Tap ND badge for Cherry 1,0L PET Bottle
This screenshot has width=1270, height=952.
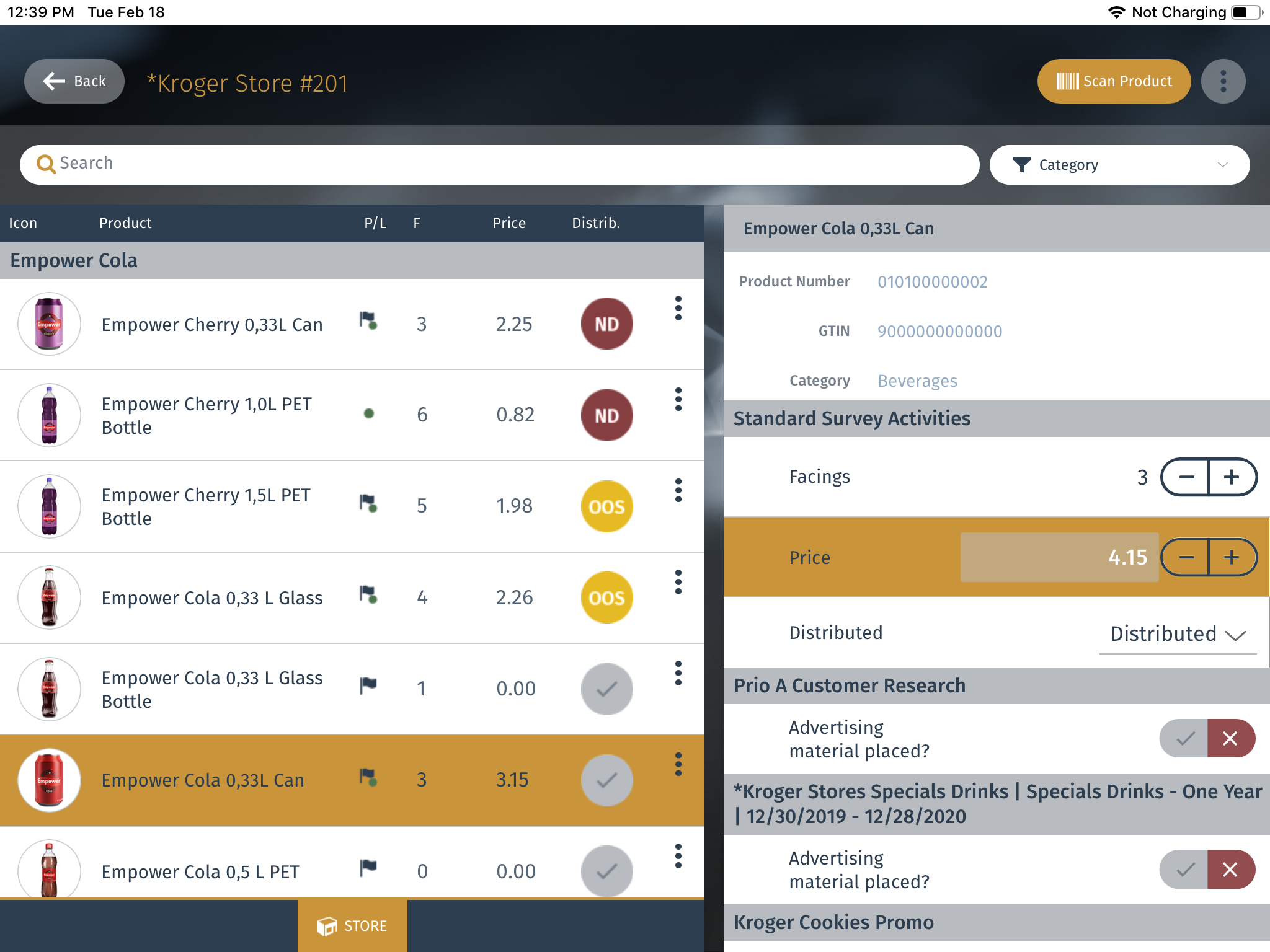pos(606,415)
